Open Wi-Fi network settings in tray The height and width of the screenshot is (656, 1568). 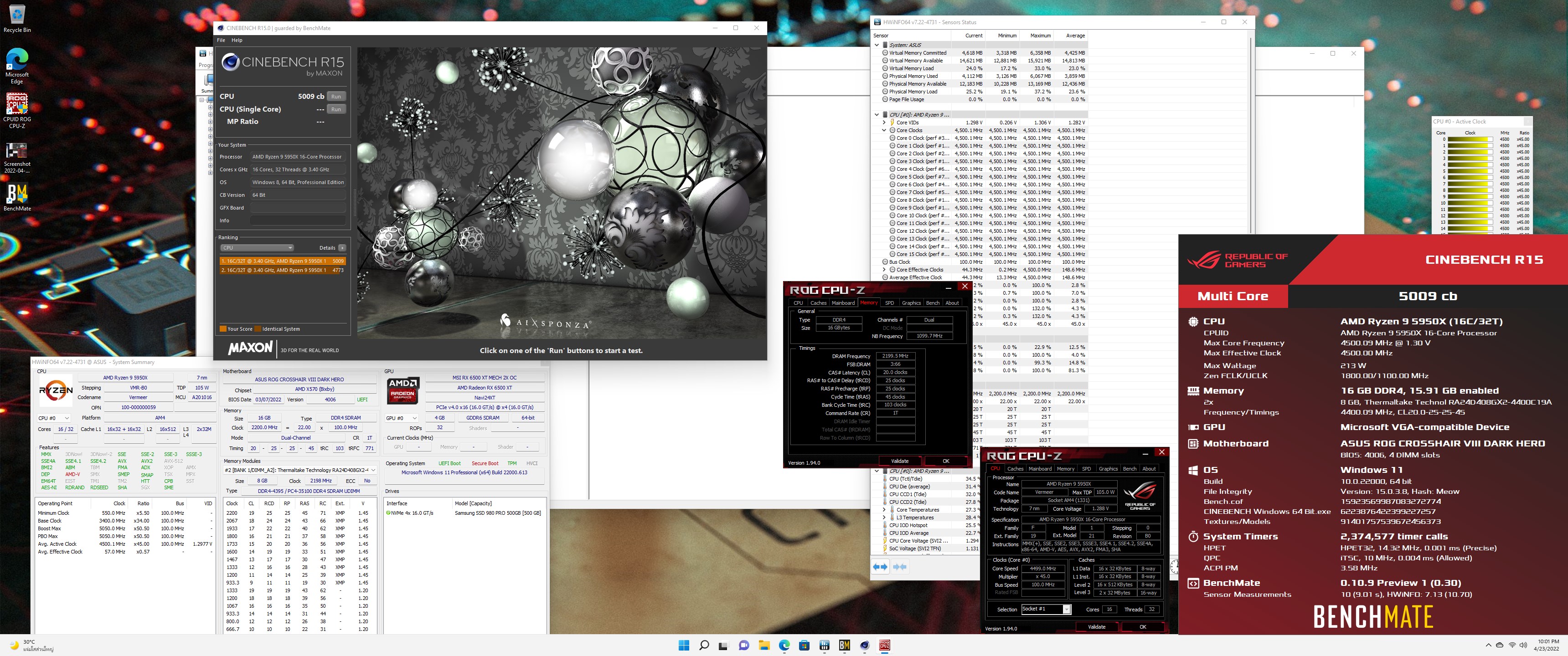point(1512,645)
